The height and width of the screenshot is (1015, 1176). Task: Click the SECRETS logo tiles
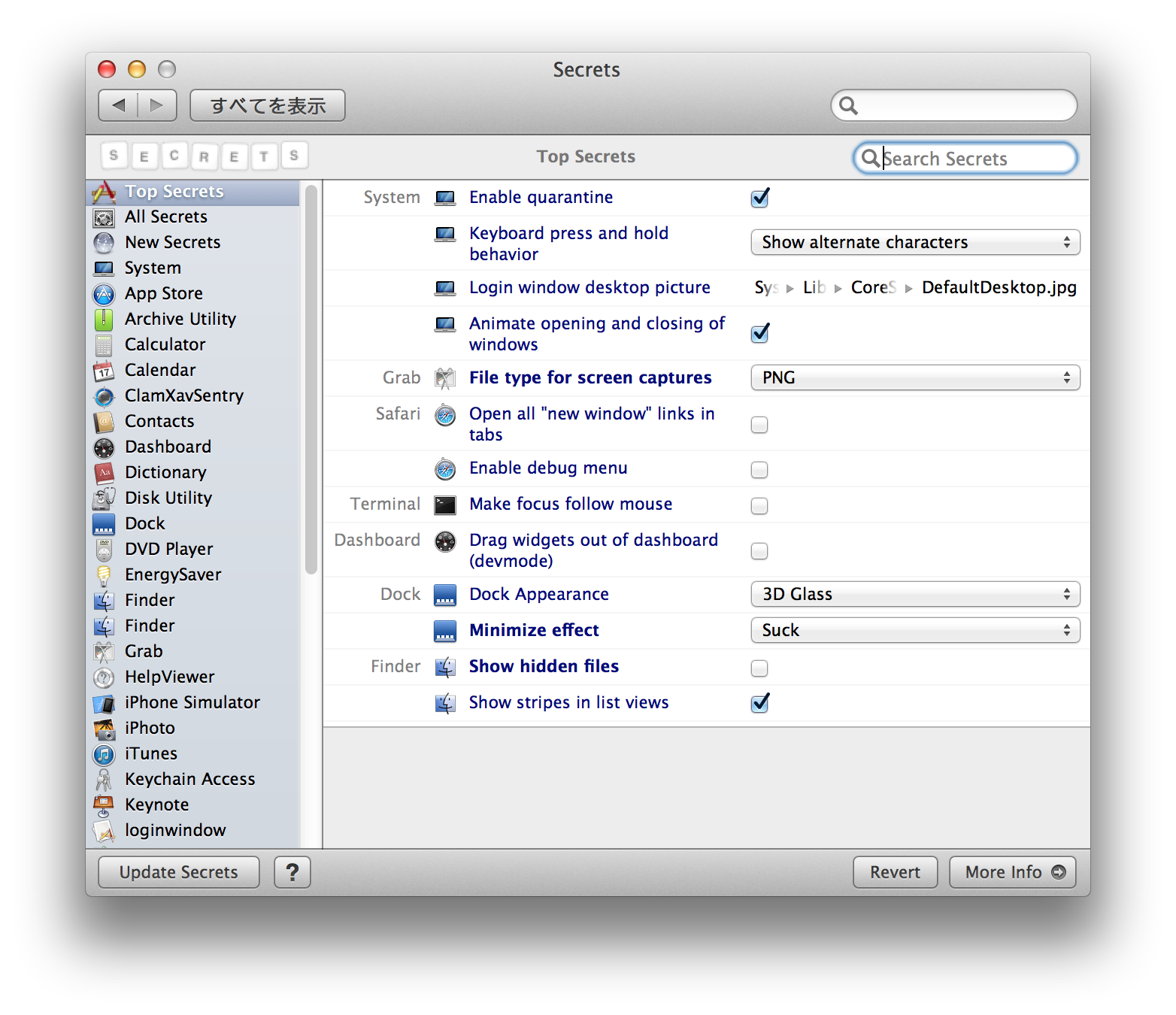tap(204, 156)
